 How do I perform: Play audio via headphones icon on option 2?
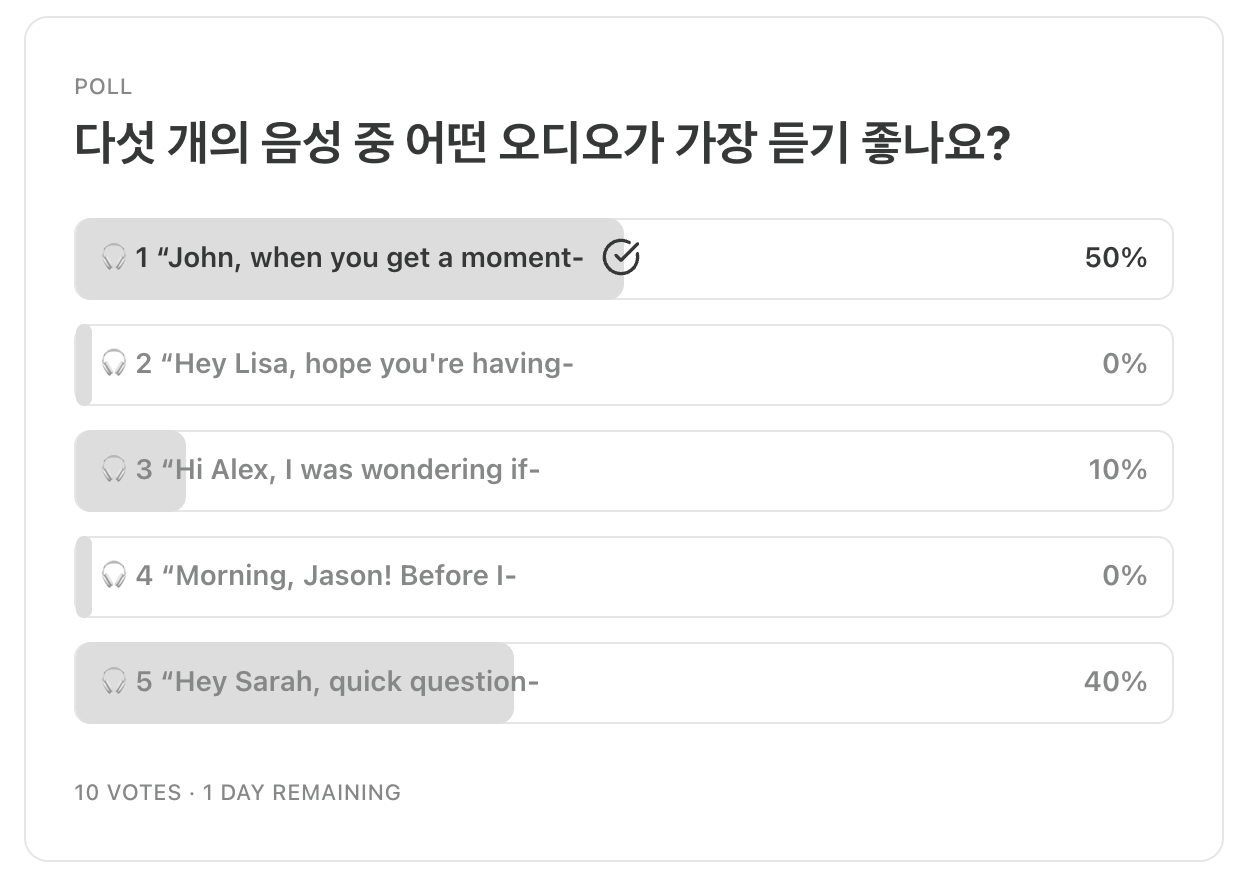[114, 364]
